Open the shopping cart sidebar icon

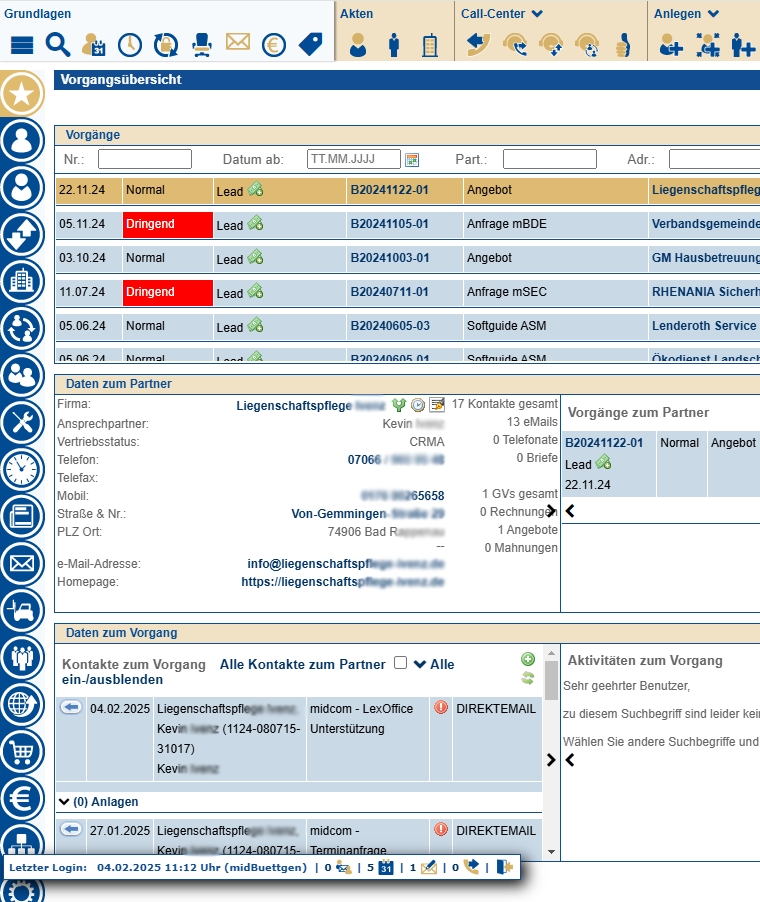[x=22, y=751]
